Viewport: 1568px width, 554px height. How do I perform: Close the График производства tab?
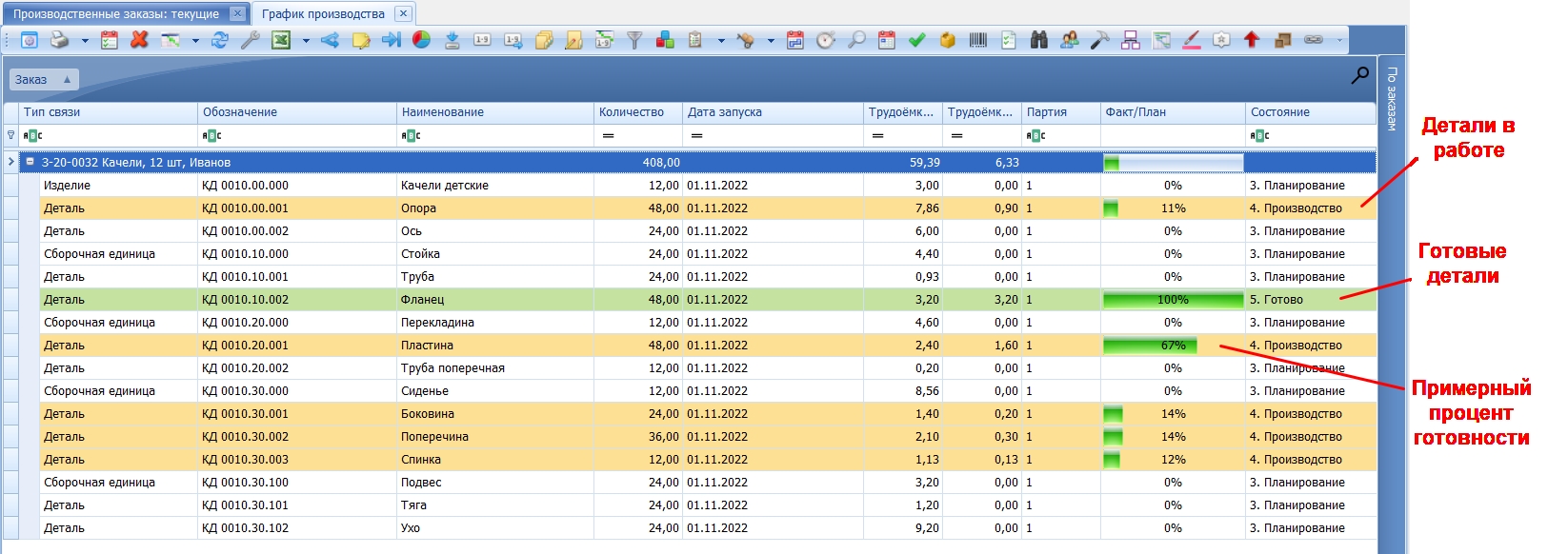(403, 13)
